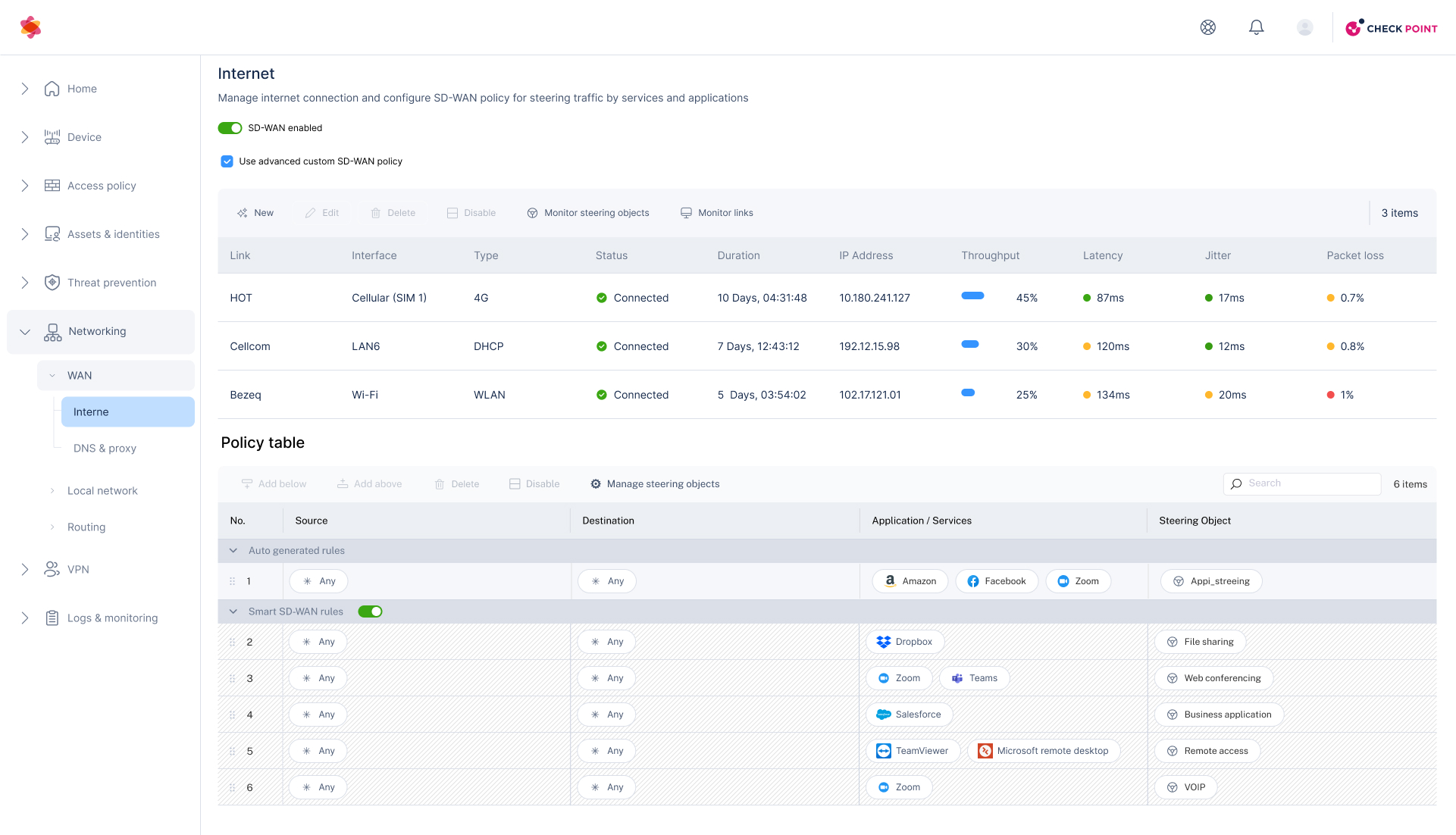
Task: Uncheck Use advanced custom SD-WAN policy
Action: tap(227, 161)
